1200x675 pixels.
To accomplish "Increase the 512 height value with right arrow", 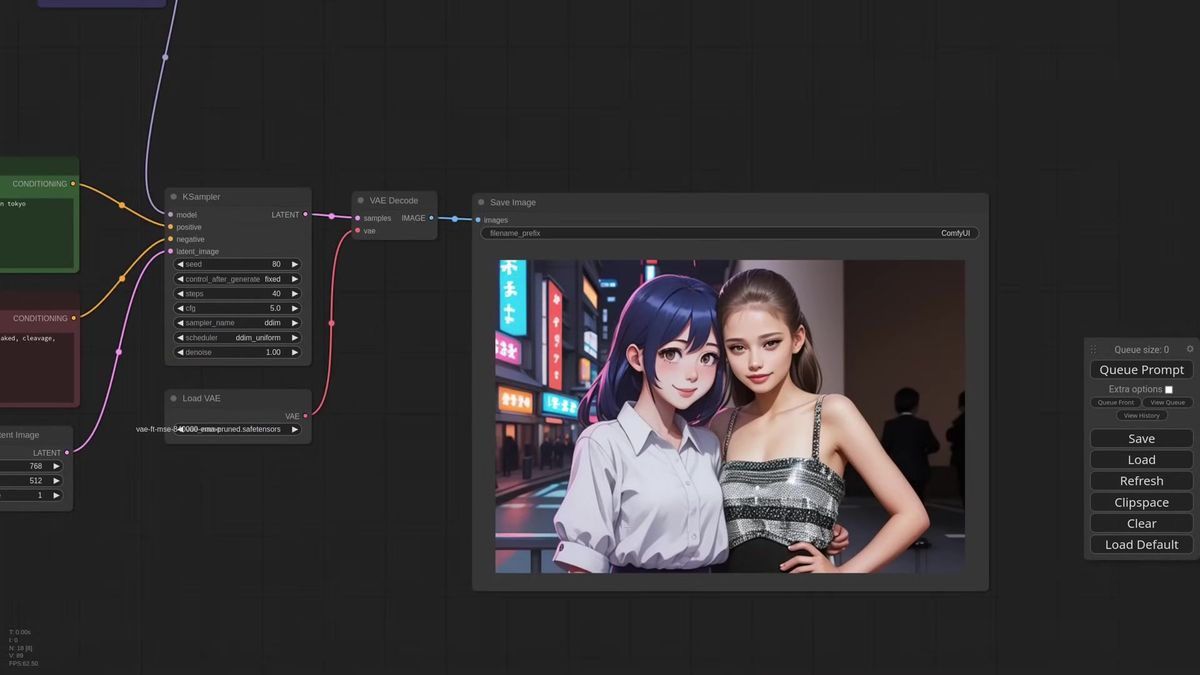I will pos(56,481).
